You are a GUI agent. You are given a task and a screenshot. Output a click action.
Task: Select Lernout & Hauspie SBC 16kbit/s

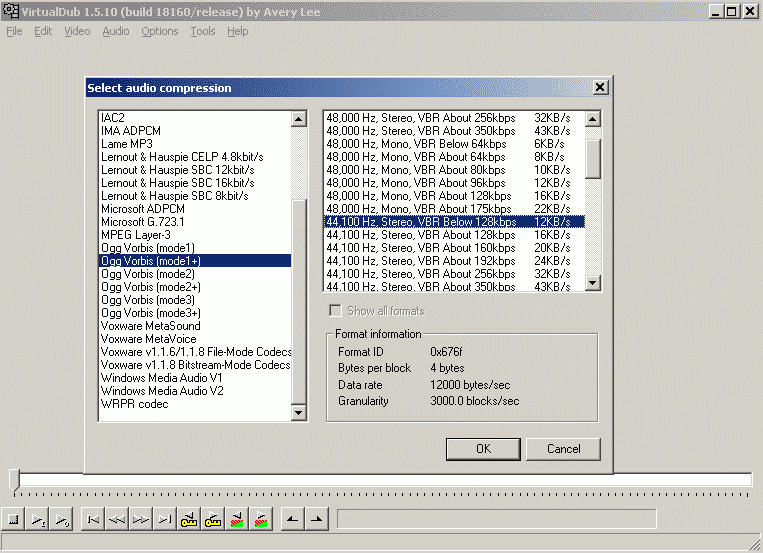195,183
